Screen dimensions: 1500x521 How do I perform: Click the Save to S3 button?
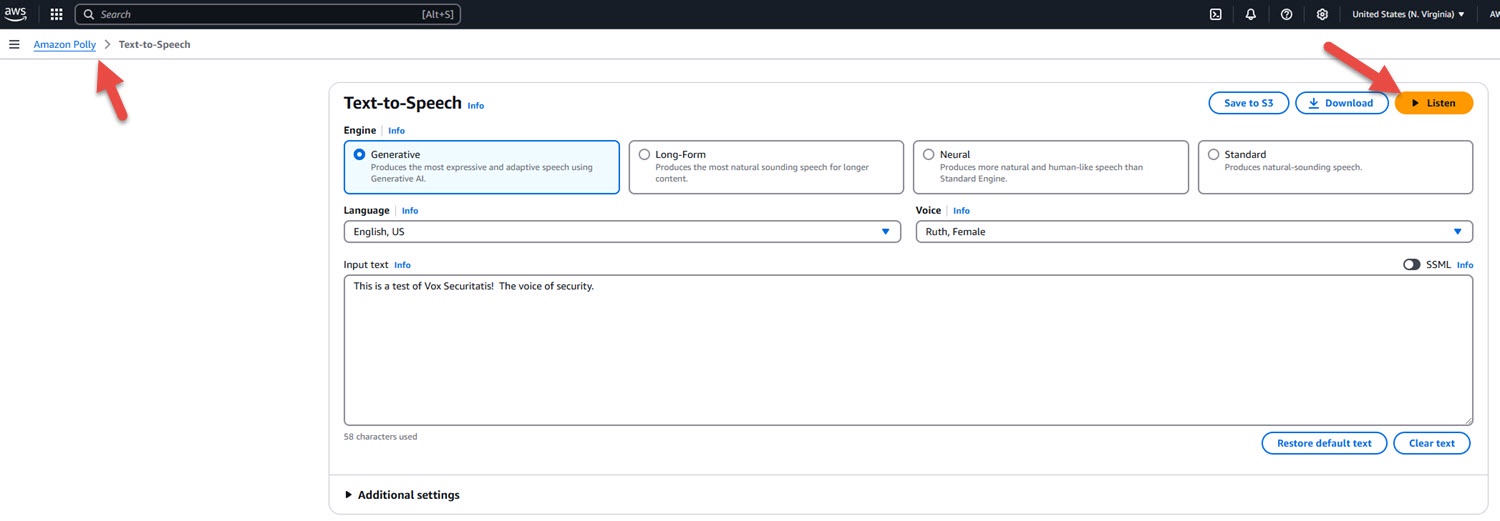[1248, 103]
